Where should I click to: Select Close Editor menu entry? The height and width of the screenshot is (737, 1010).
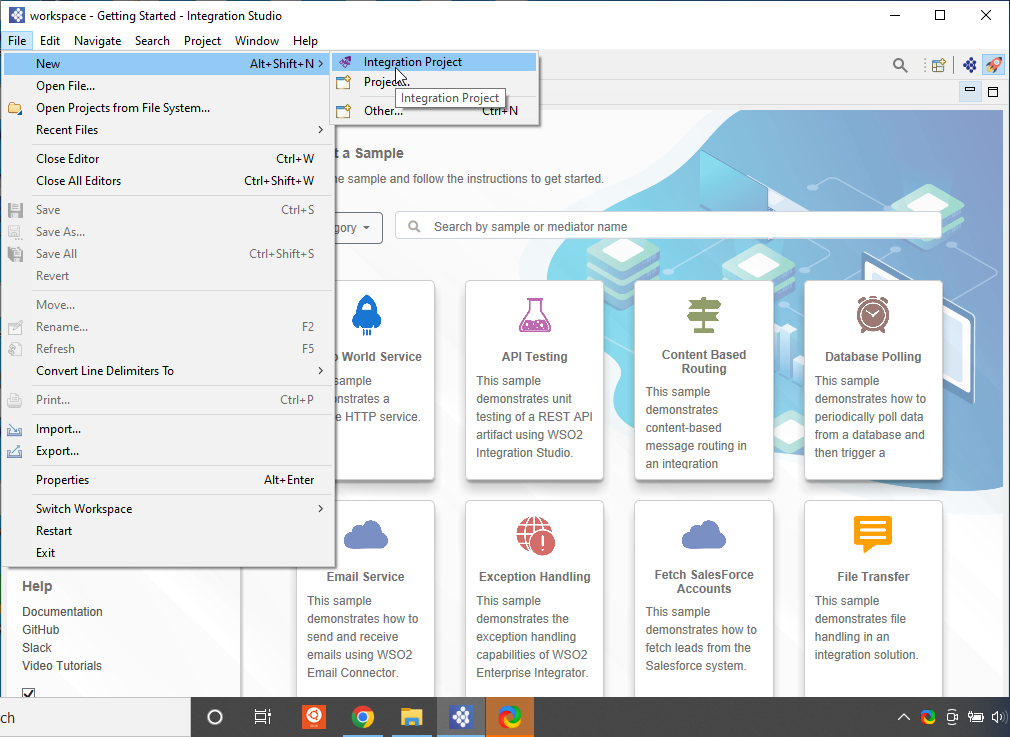point(169,158)
